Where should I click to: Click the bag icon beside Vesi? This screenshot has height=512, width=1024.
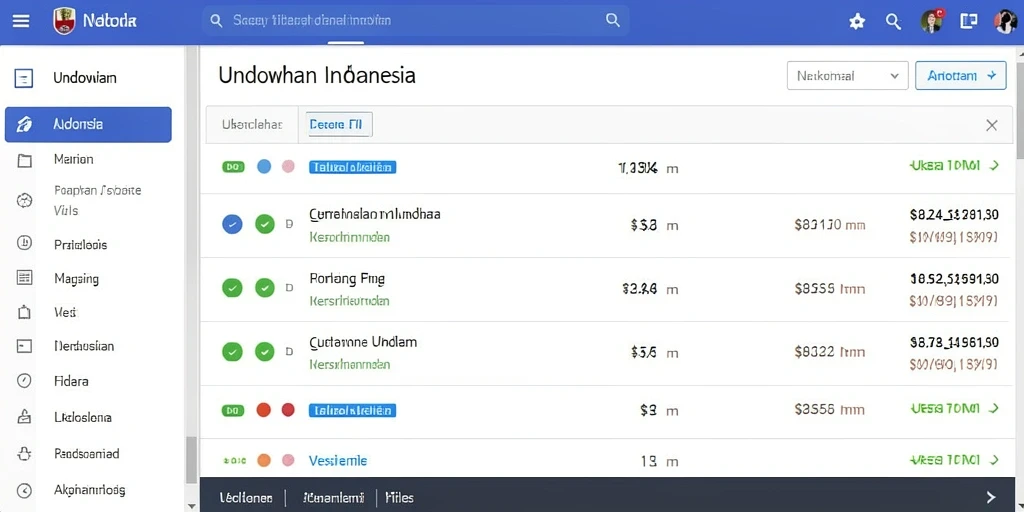[x=24, y=312]
